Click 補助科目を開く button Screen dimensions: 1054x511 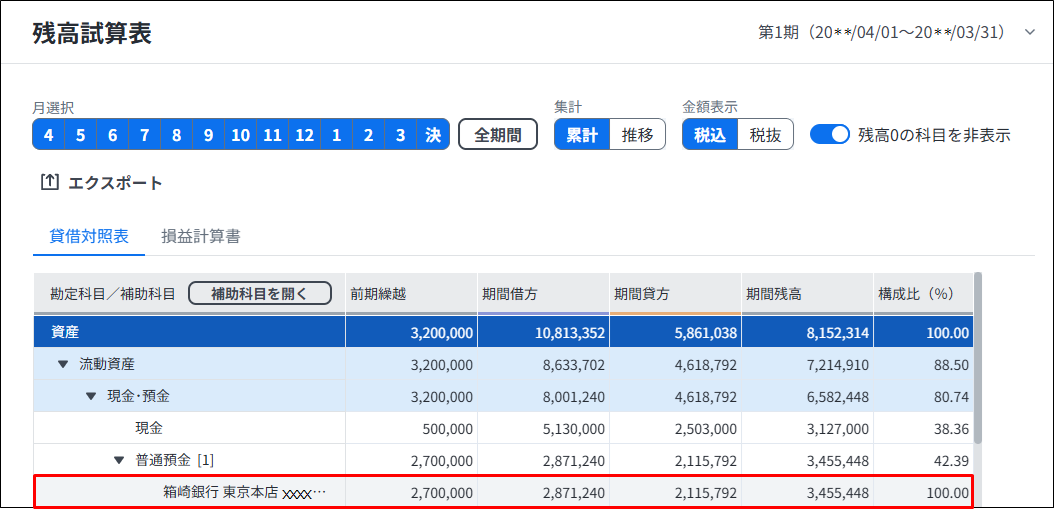click(x=259, y=294)
